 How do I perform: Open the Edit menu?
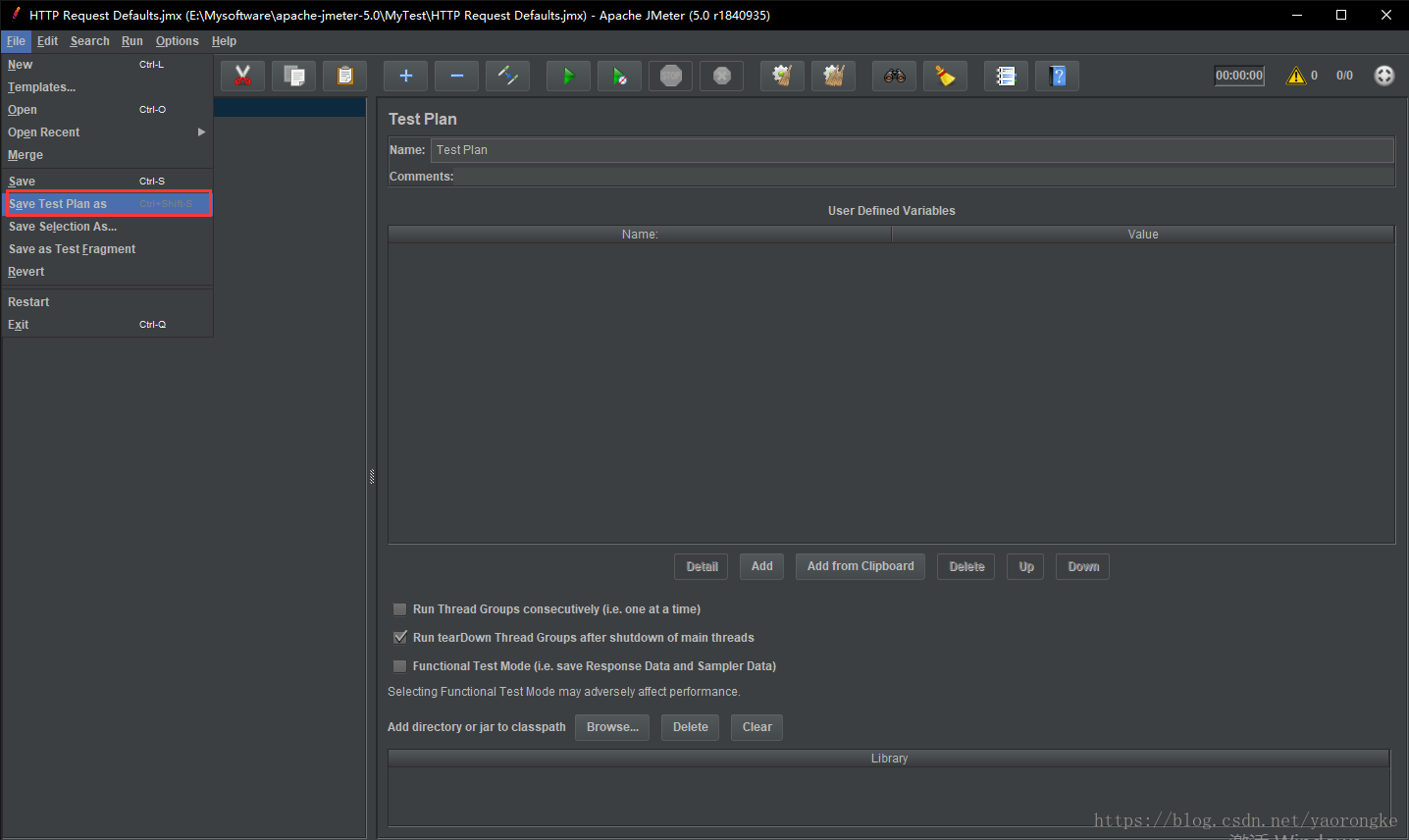click(x=47, y=41)
